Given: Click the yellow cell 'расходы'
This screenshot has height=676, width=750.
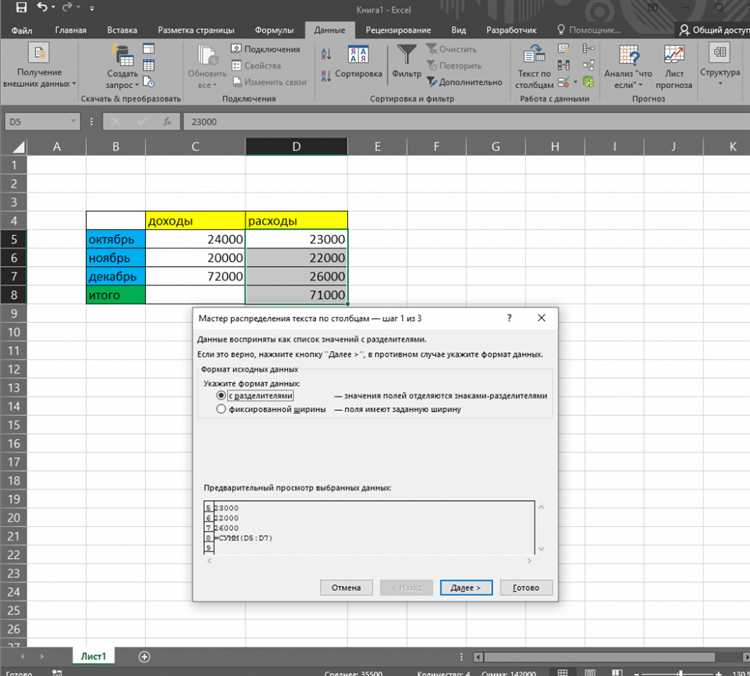Looking at the screenshot, I should 297,221.
